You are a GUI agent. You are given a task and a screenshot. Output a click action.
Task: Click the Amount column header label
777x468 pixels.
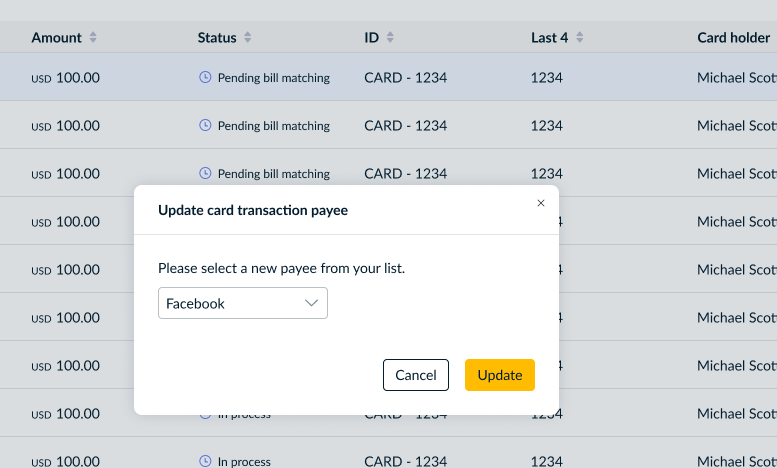click(56, 38)
